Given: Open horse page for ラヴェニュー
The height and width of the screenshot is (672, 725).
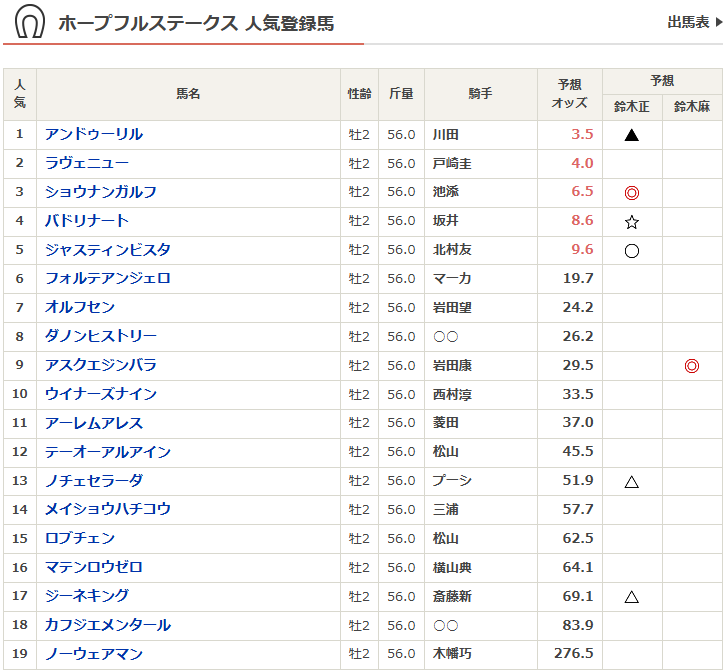Looking at the screenshot, I should [87, 163].
